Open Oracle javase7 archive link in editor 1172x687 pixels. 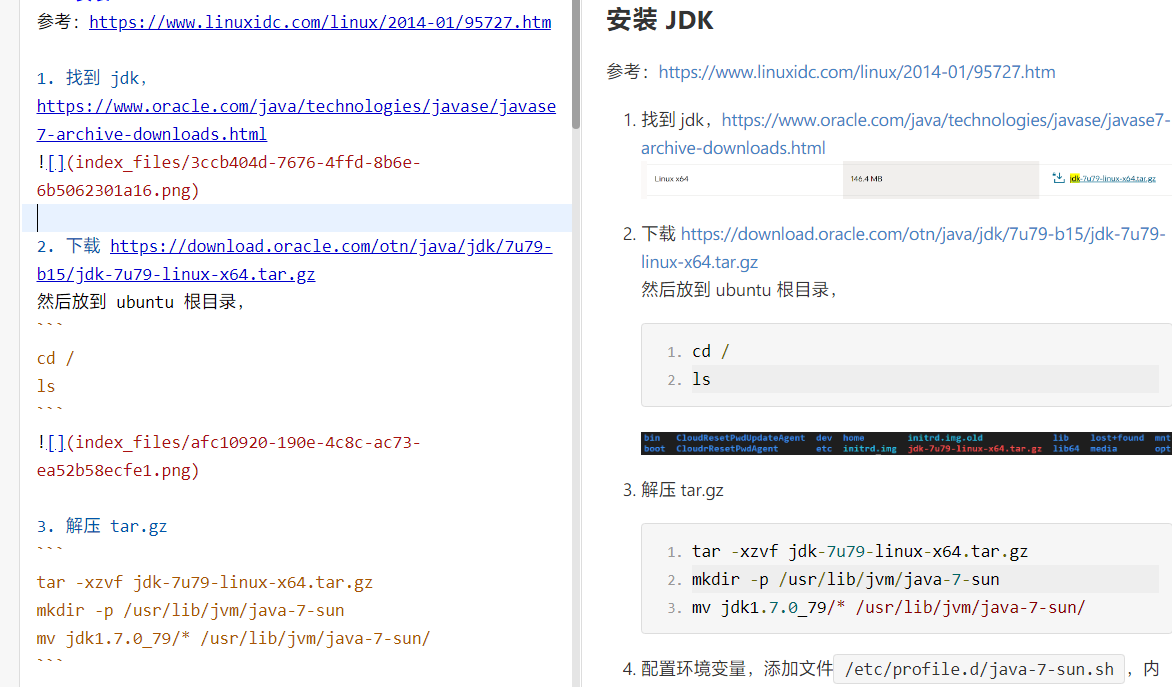pos(296,120)
